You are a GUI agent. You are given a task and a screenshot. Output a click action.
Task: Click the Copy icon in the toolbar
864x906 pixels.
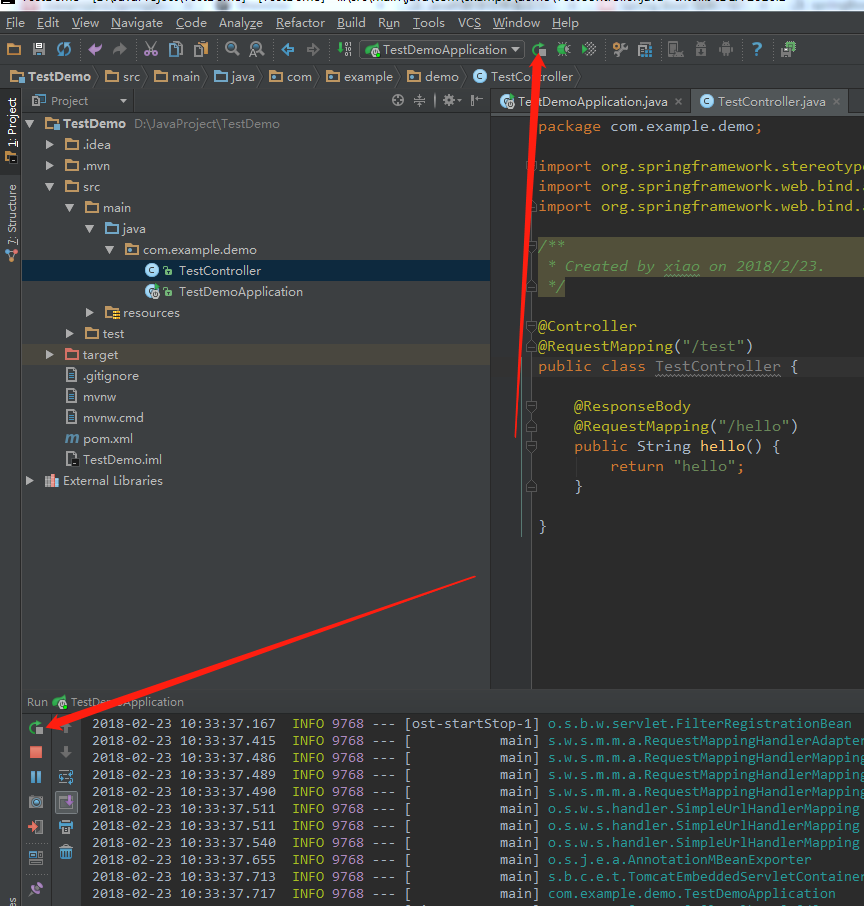click(176, 50)
